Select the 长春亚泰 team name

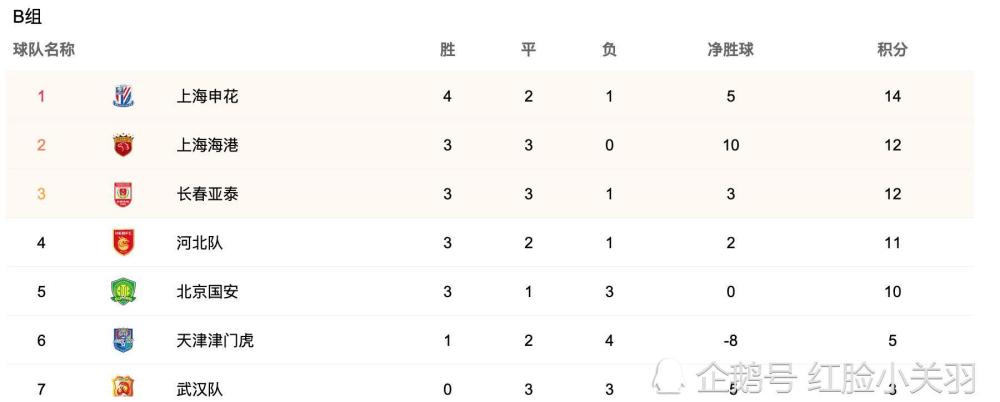(x=207, y=194)
